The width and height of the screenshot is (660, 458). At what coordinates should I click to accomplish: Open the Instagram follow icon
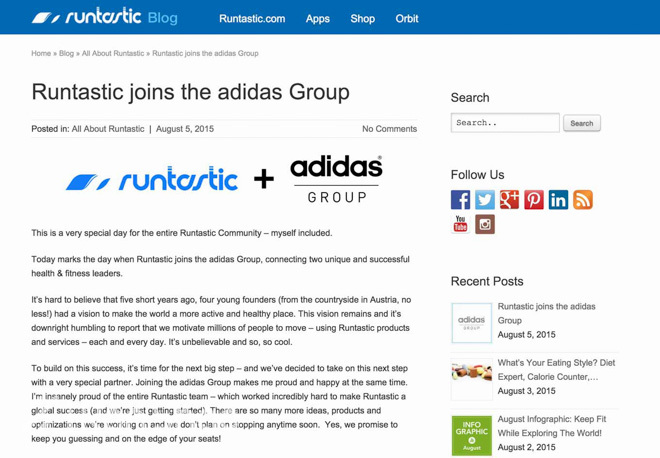484,224
